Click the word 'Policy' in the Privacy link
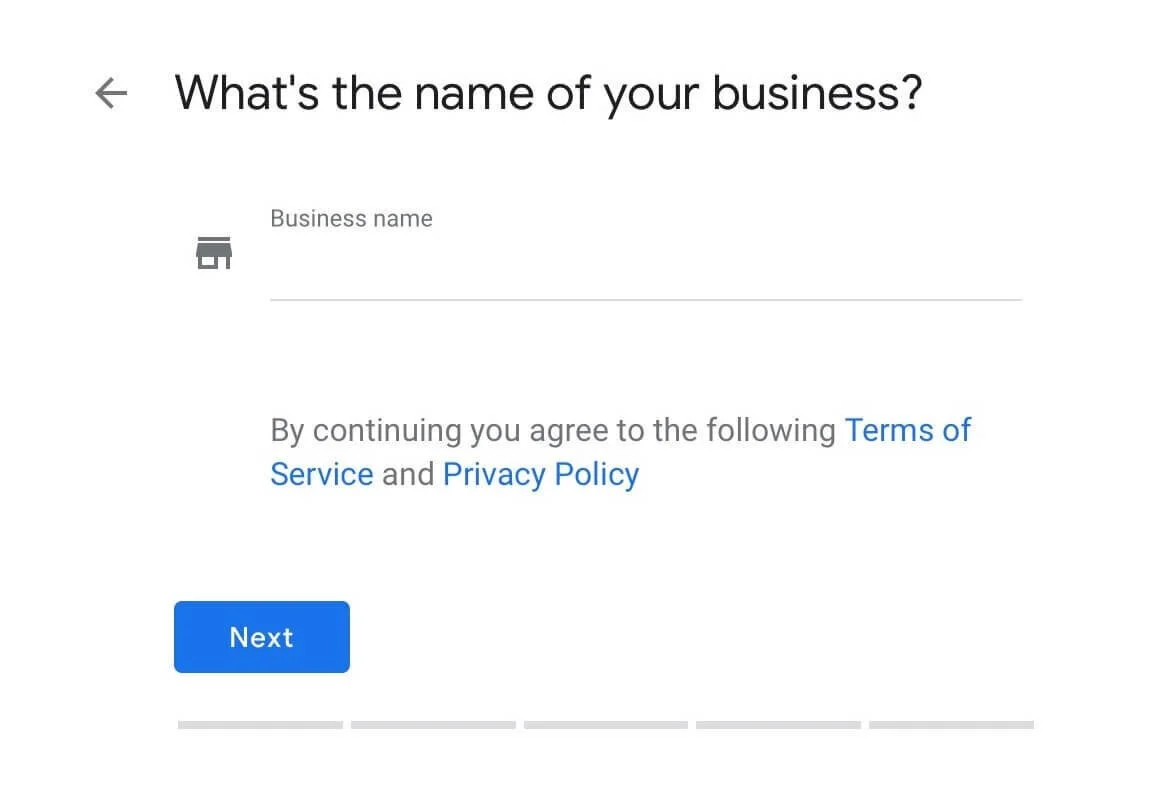The width and height of the screenshot is (1152, 809). tap(596, 474)
